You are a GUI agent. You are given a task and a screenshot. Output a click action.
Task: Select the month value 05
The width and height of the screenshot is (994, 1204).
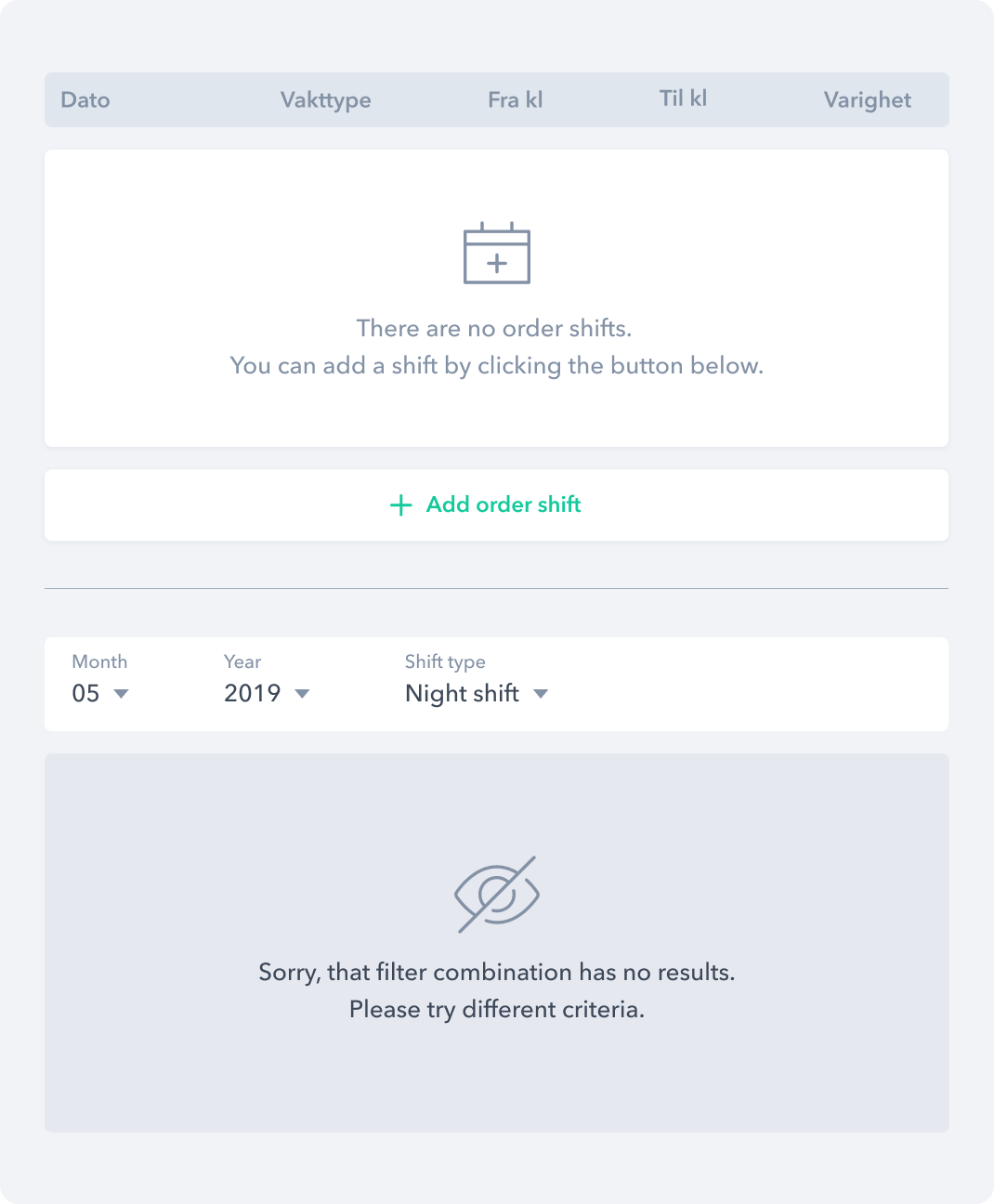point(85,694)
